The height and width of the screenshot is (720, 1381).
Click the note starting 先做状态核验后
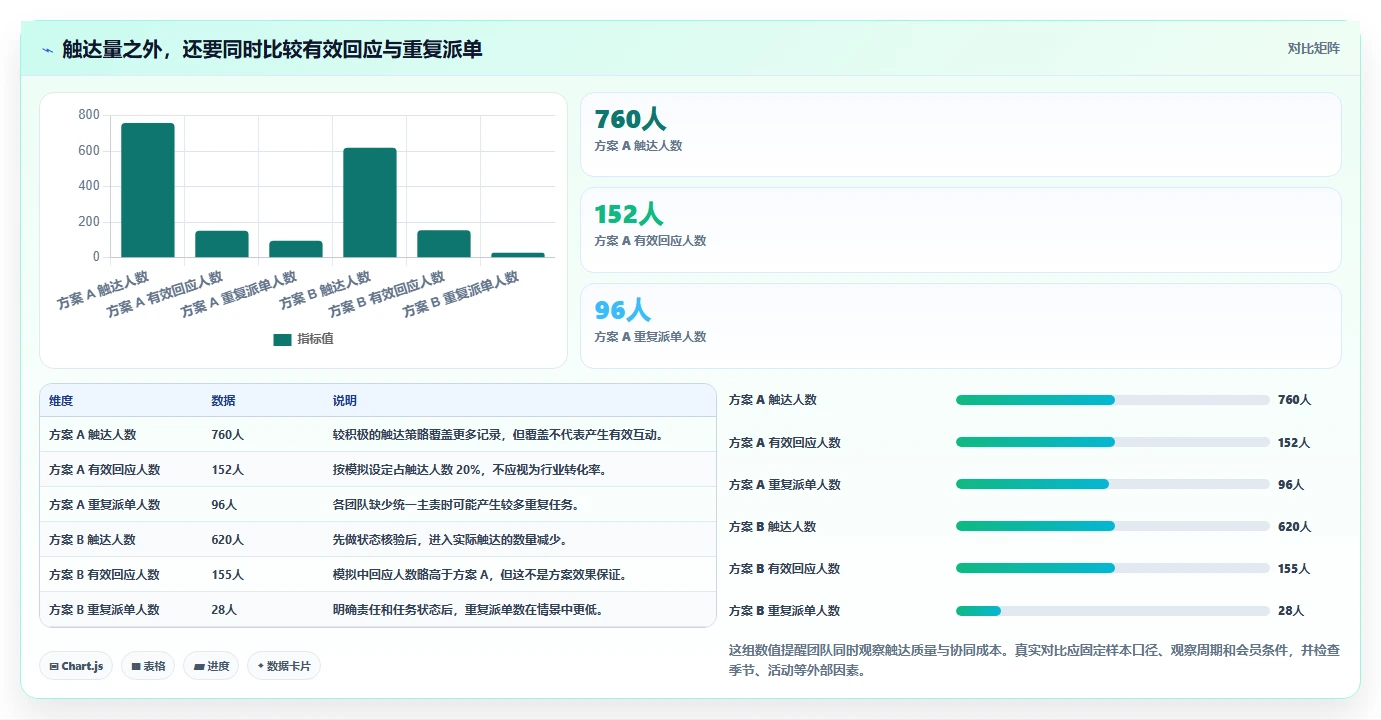click(x=451, y=540)
